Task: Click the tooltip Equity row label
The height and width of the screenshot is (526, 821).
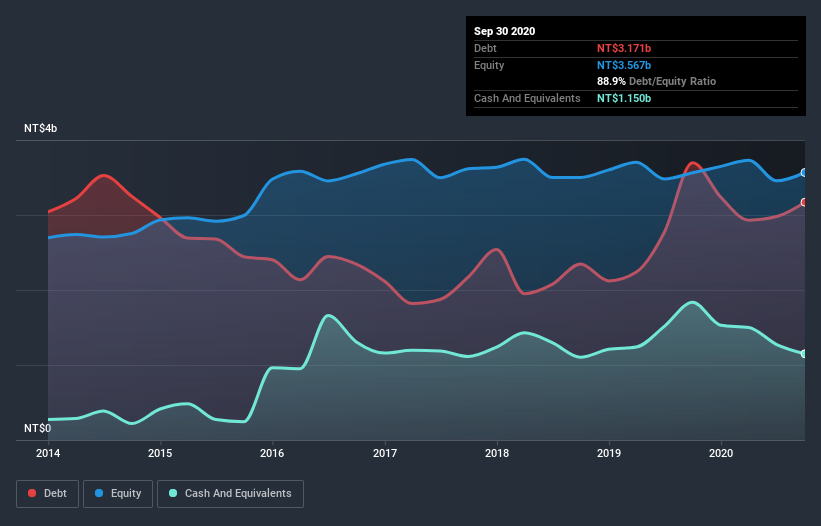Action: (x=489, y=65)
